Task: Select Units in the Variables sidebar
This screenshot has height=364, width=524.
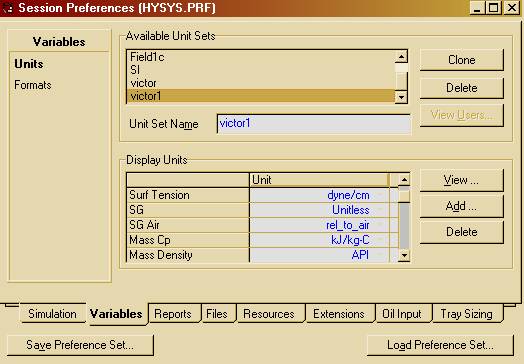Action: [x=29, y=64]
